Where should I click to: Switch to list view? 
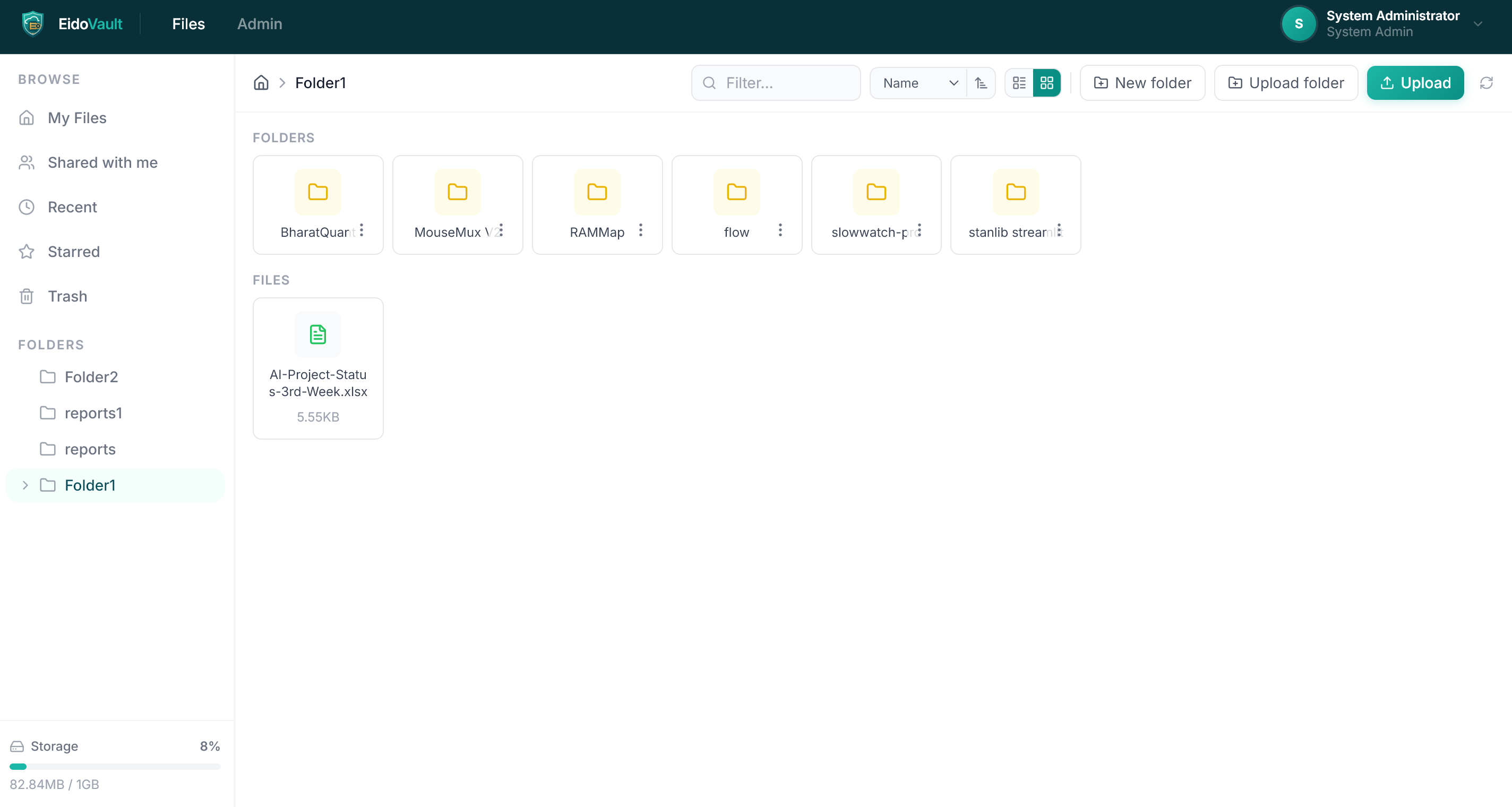click(1019, 83)
